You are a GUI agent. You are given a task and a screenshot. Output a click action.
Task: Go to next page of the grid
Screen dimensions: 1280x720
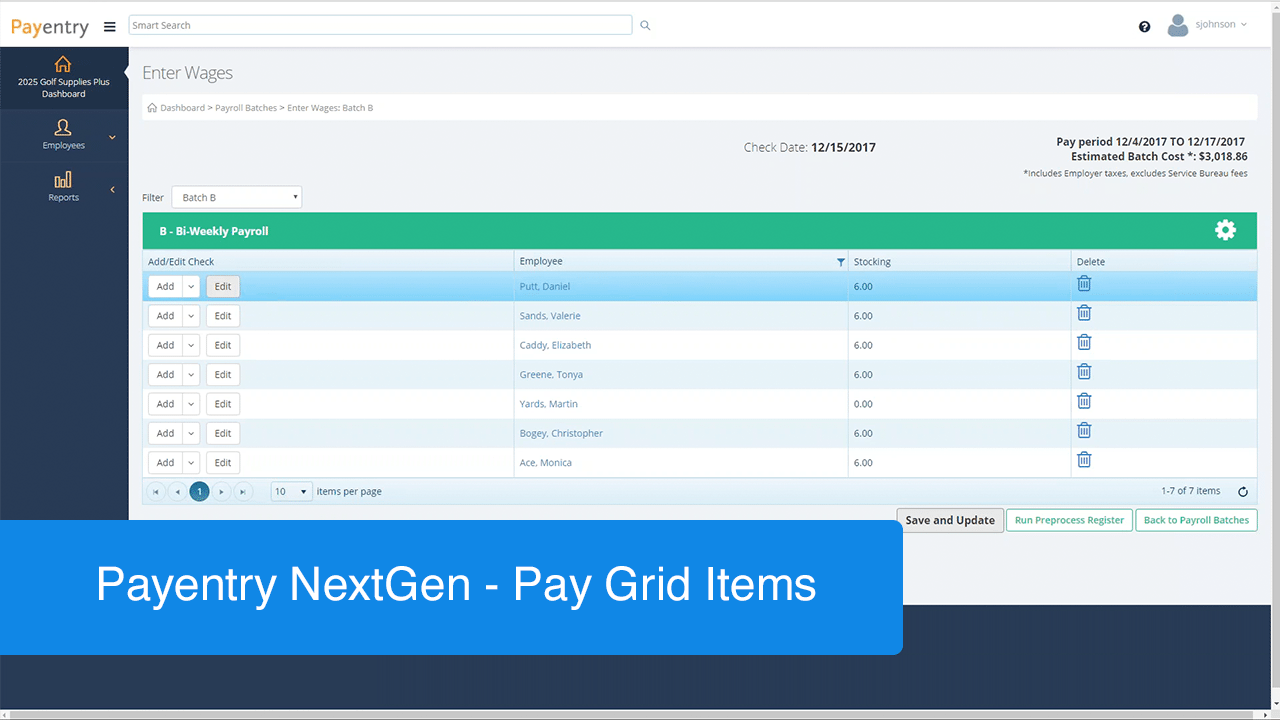click(x=221, y=492)
